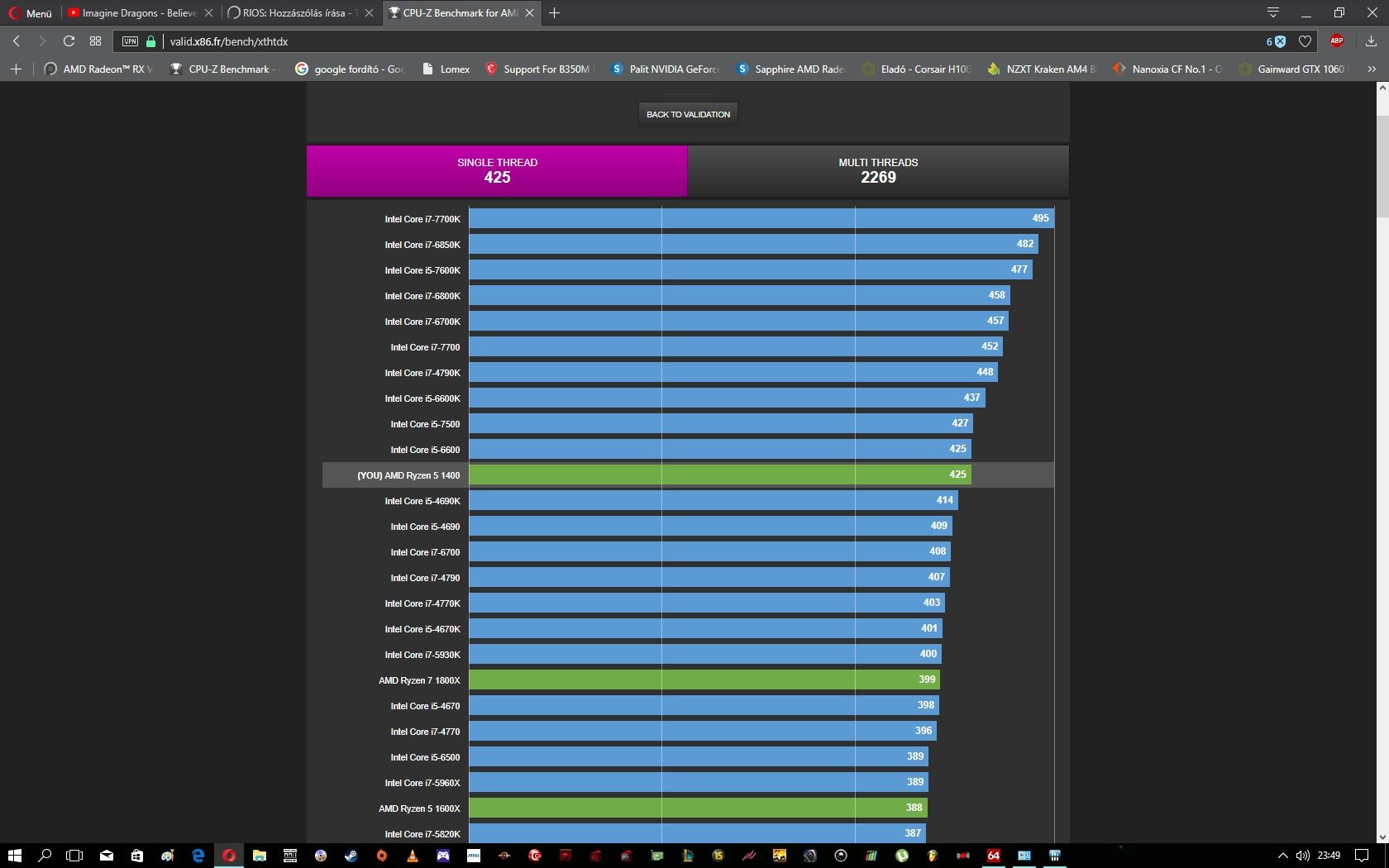This screenshot has width=1389, height=868.
Task: Open the blocked-ads counter badge
Action: 1276,41
